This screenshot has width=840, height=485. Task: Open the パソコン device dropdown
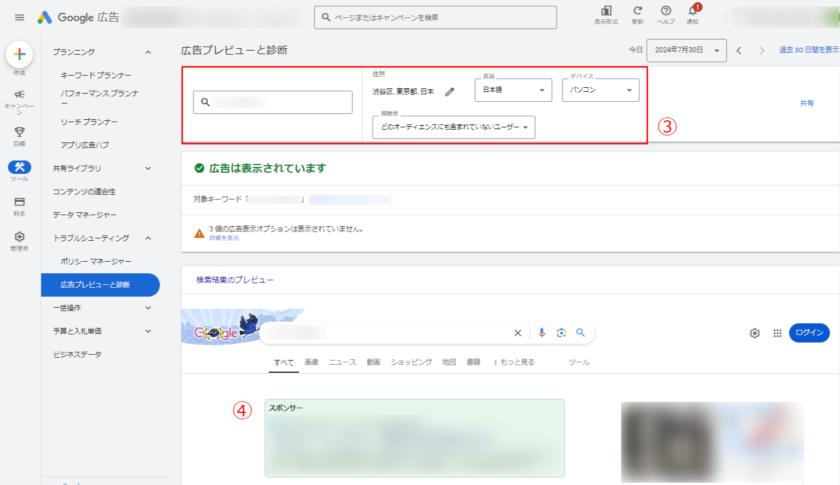tap(600, 90)
